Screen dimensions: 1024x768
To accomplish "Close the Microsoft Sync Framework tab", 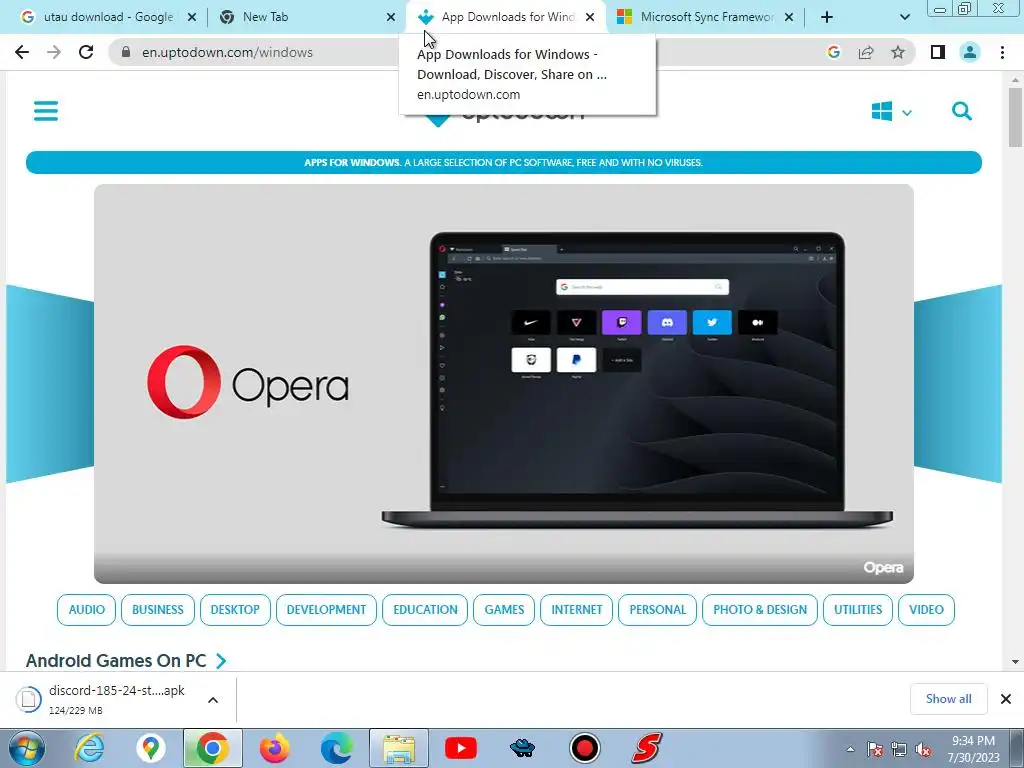I will pyautogui.click(x=789, y=17).
